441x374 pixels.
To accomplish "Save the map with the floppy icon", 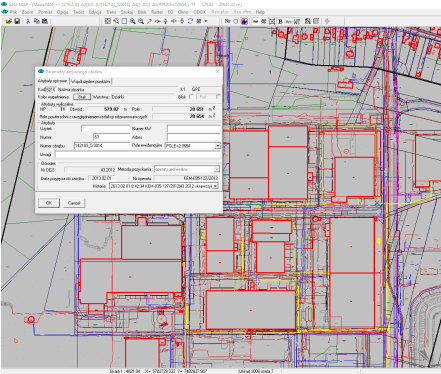I will (x=17, y=21).
